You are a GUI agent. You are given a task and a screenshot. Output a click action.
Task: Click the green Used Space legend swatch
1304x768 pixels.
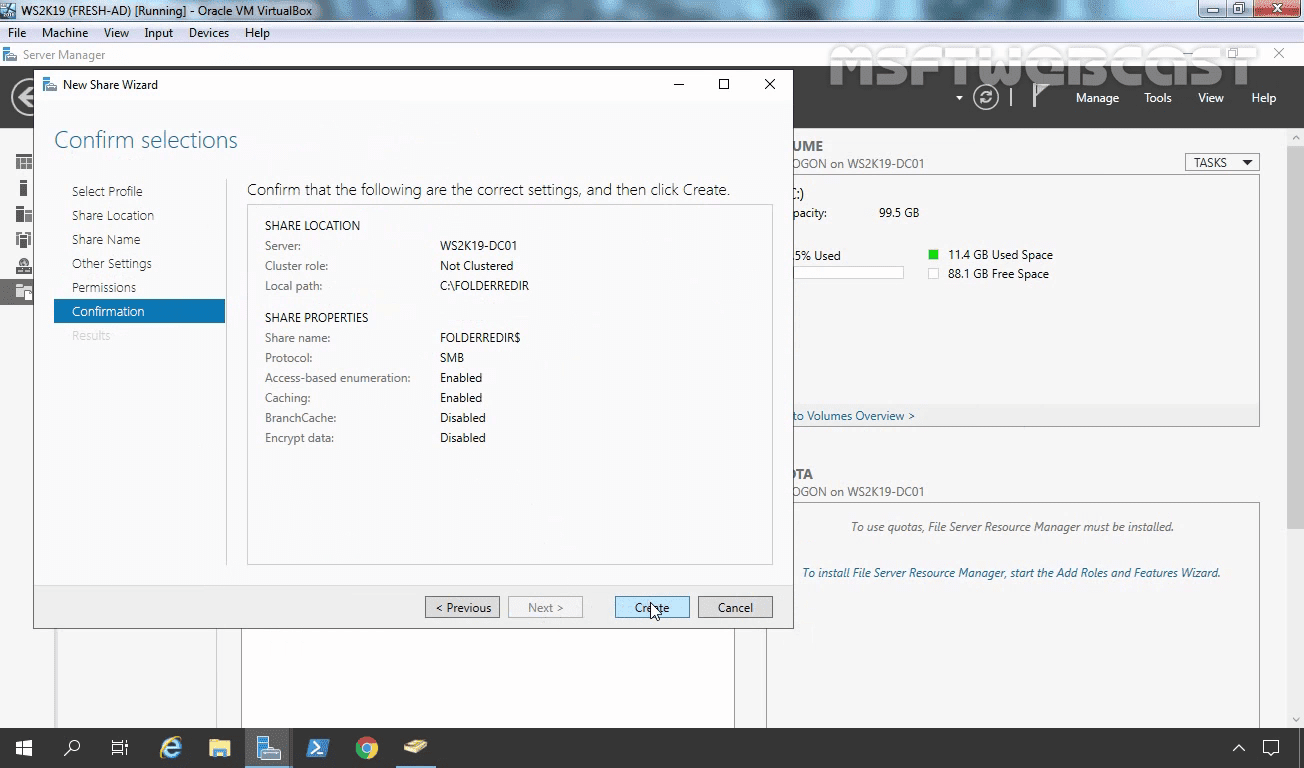pyautogui.click(x=933, y=255)
